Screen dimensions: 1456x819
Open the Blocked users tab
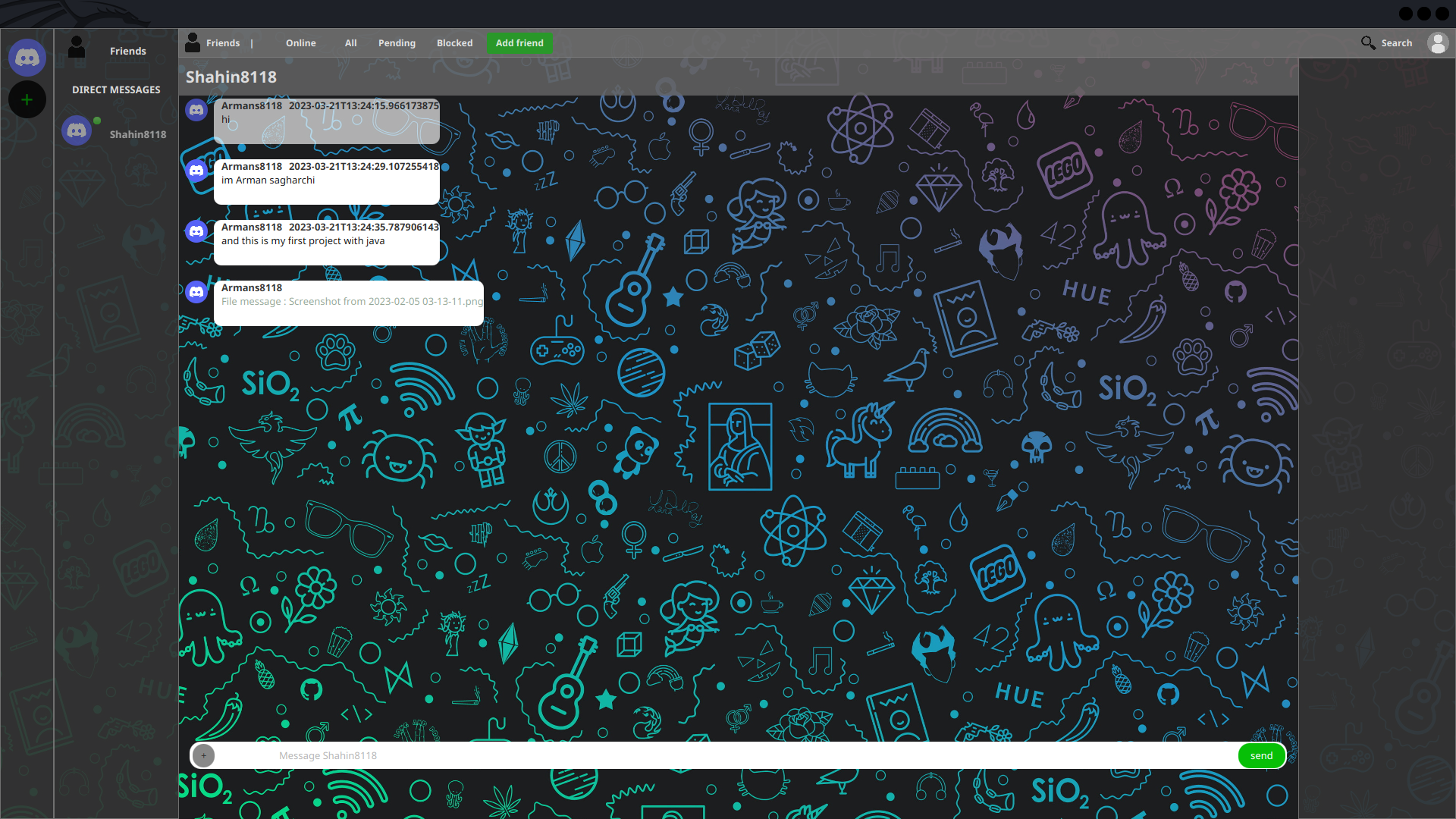click(454, 43)
